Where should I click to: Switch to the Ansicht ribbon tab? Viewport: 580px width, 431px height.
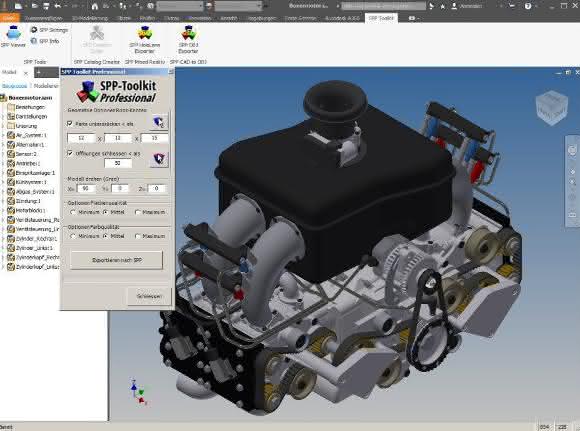coord(229,18)
